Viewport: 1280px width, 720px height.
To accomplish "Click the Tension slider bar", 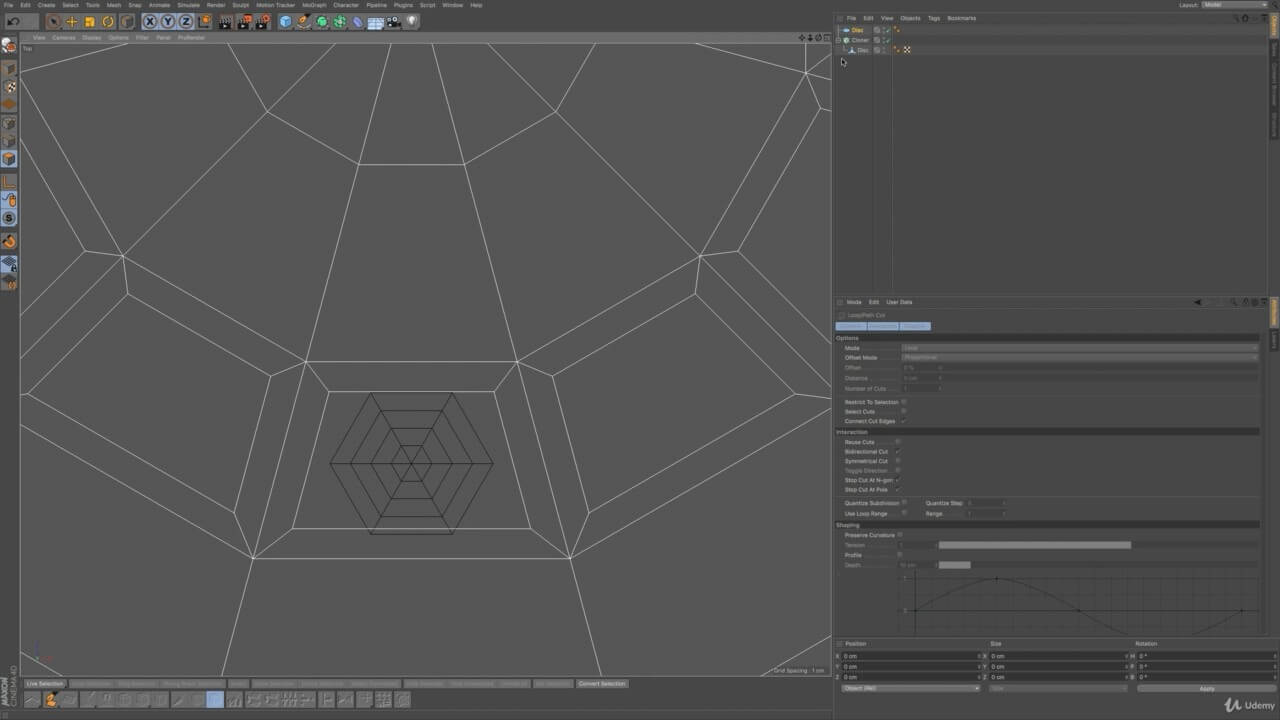I will coord(1034,545).
